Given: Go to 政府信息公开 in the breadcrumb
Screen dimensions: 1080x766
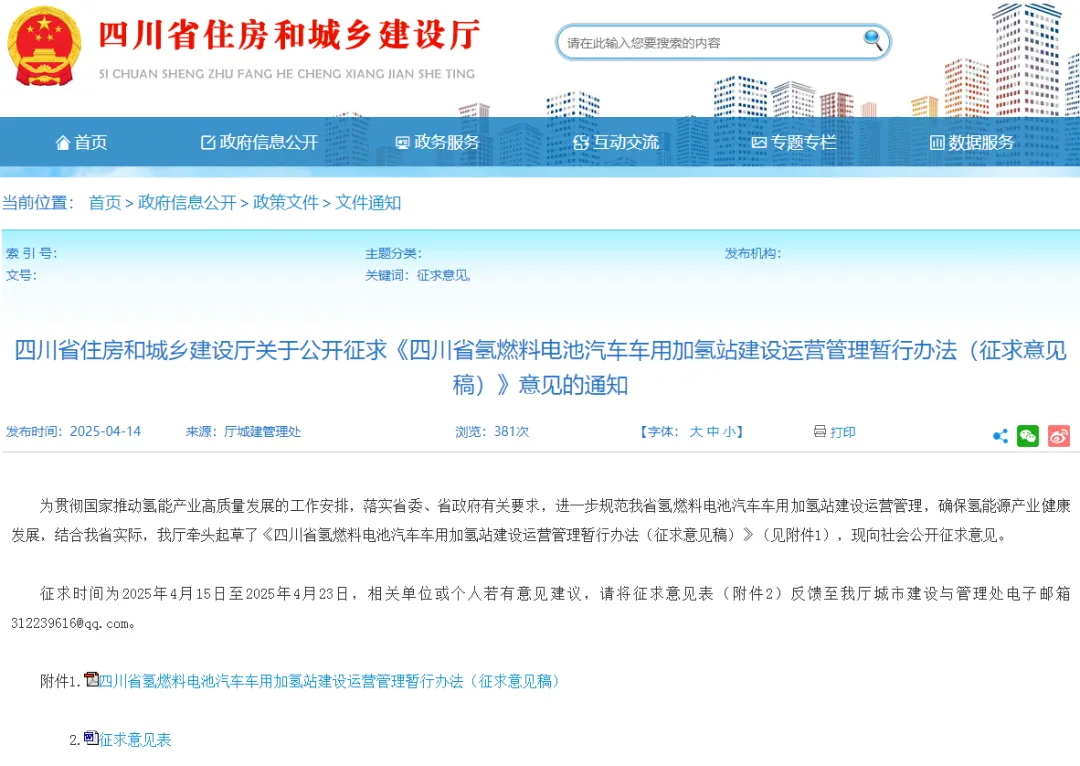Looking at the screenshot, I should tap(187, 203).
